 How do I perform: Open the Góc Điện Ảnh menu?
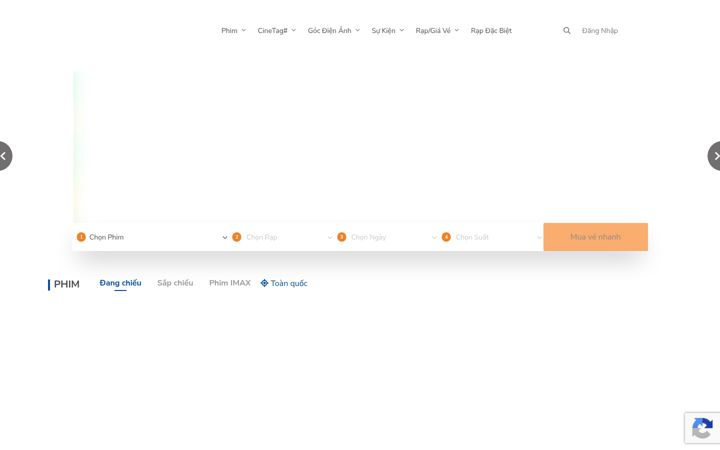point(334,31)
